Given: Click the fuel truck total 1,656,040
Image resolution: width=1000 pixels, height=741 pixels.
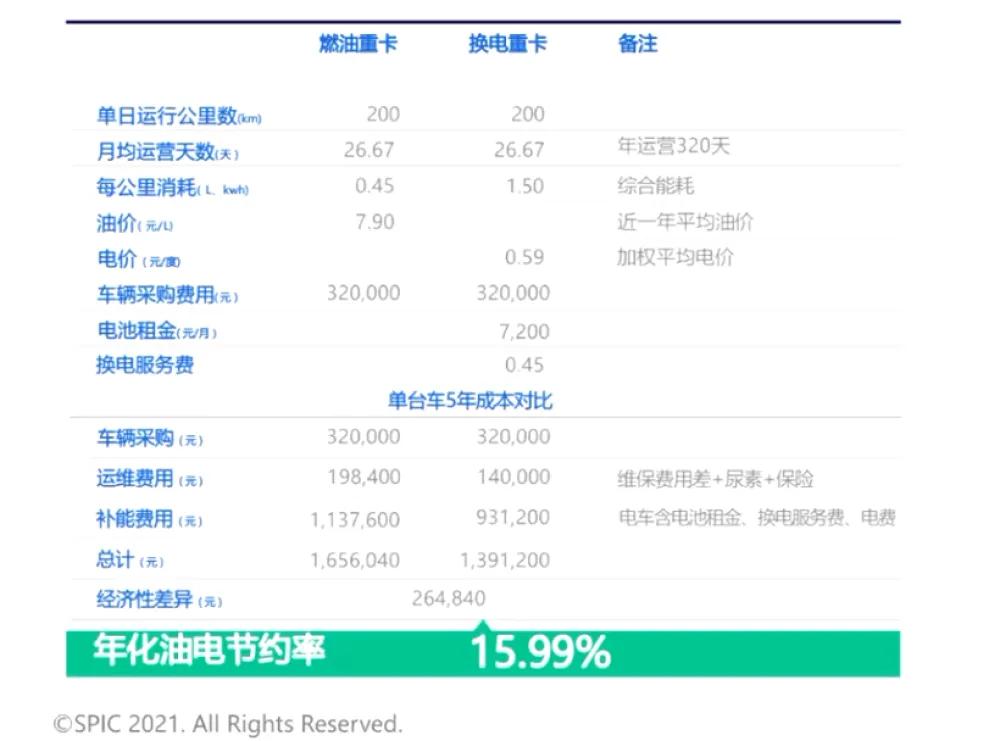Looking at the screenshot, I should point(355,560).
